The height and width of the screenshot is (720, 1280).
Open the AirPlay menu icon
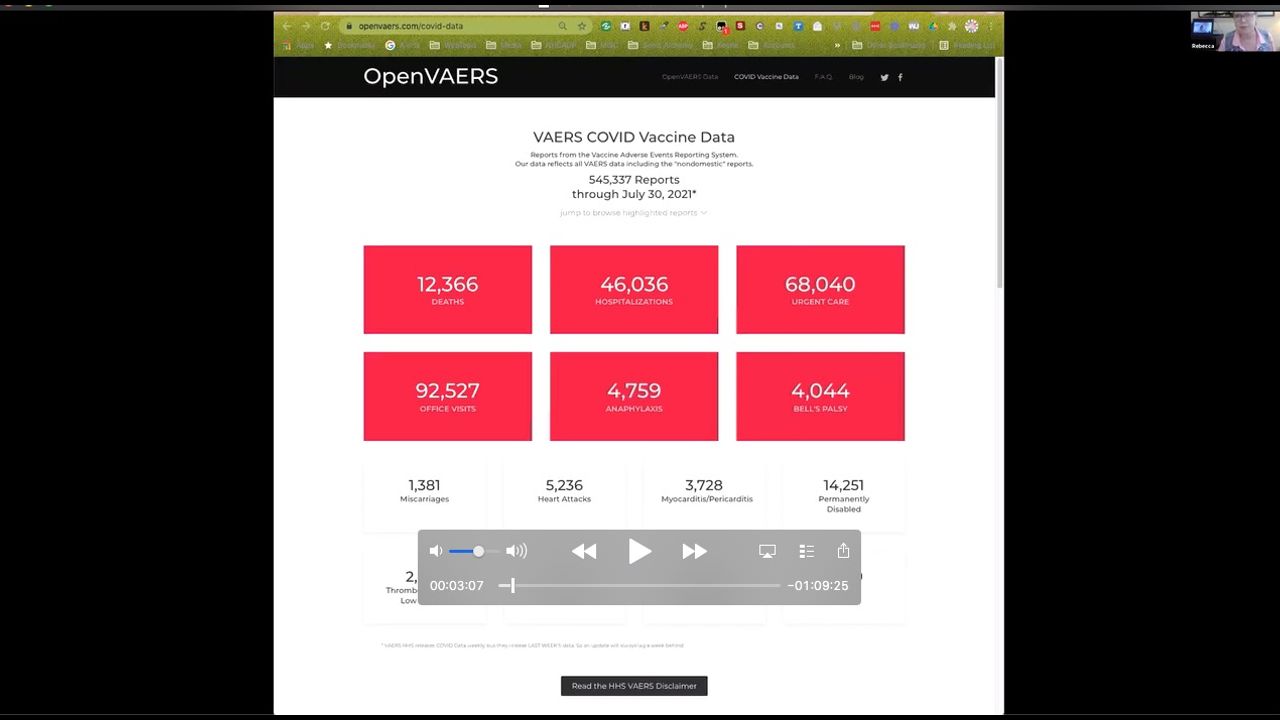[767, 551]
